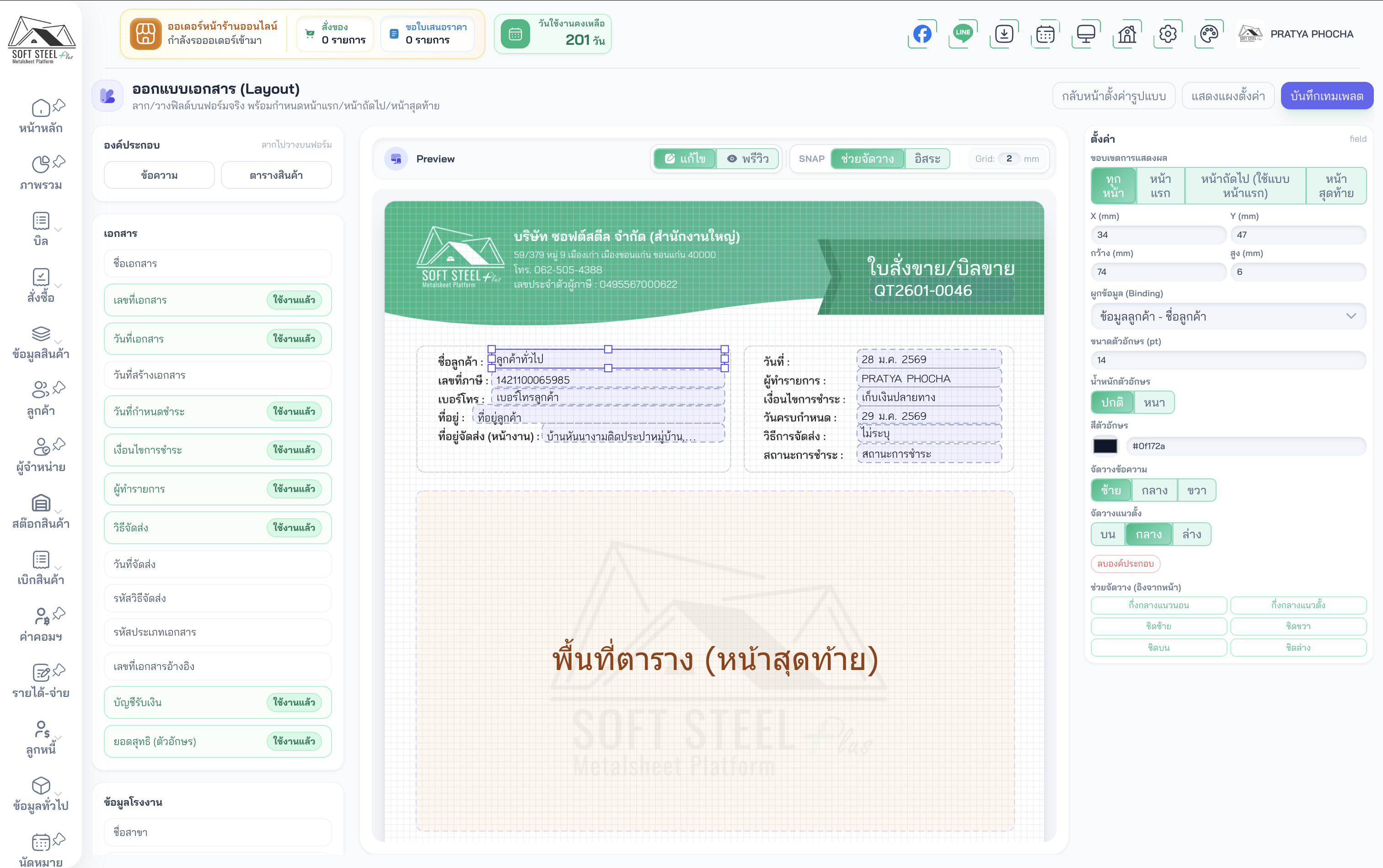1383x868 pixels.
Task: Open the stock warehouse sidebar icon
Action: pos(41,504)
